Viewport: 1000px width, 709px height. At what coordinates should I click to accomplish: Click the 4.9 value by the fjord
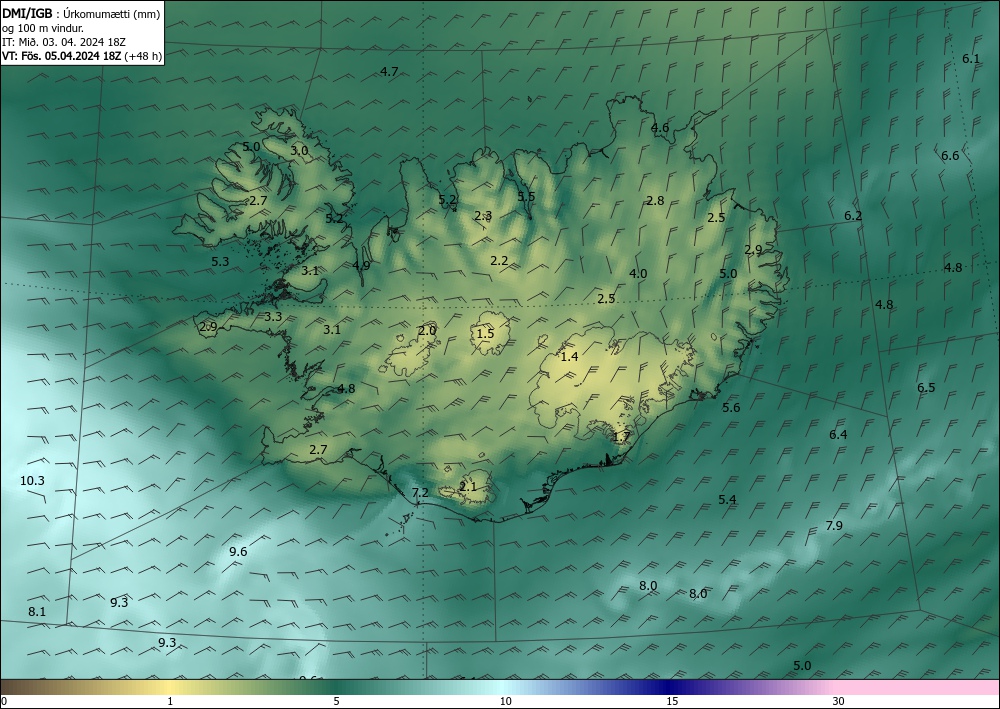[x=361, y=265]
